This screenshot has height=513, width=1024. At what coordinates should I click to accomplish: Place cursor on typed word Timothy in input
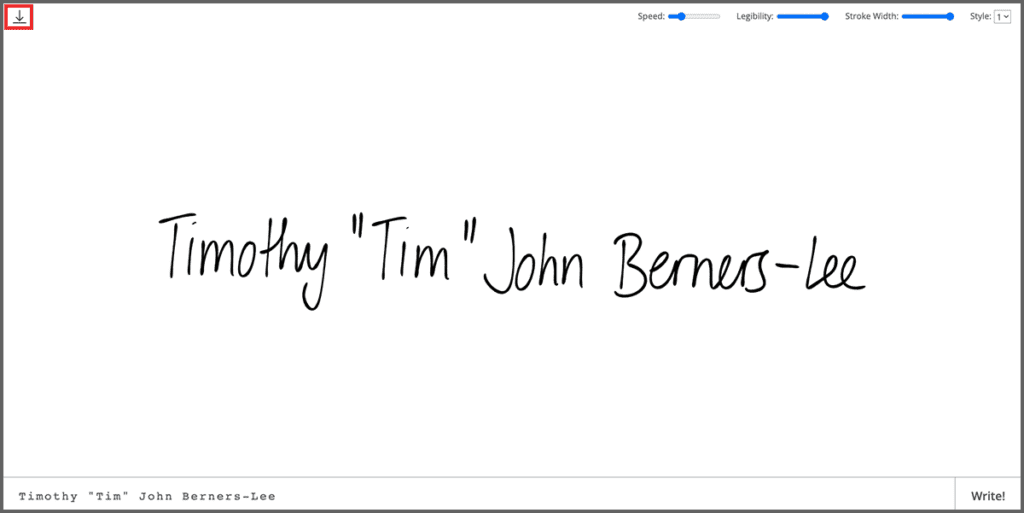[48, 497]
